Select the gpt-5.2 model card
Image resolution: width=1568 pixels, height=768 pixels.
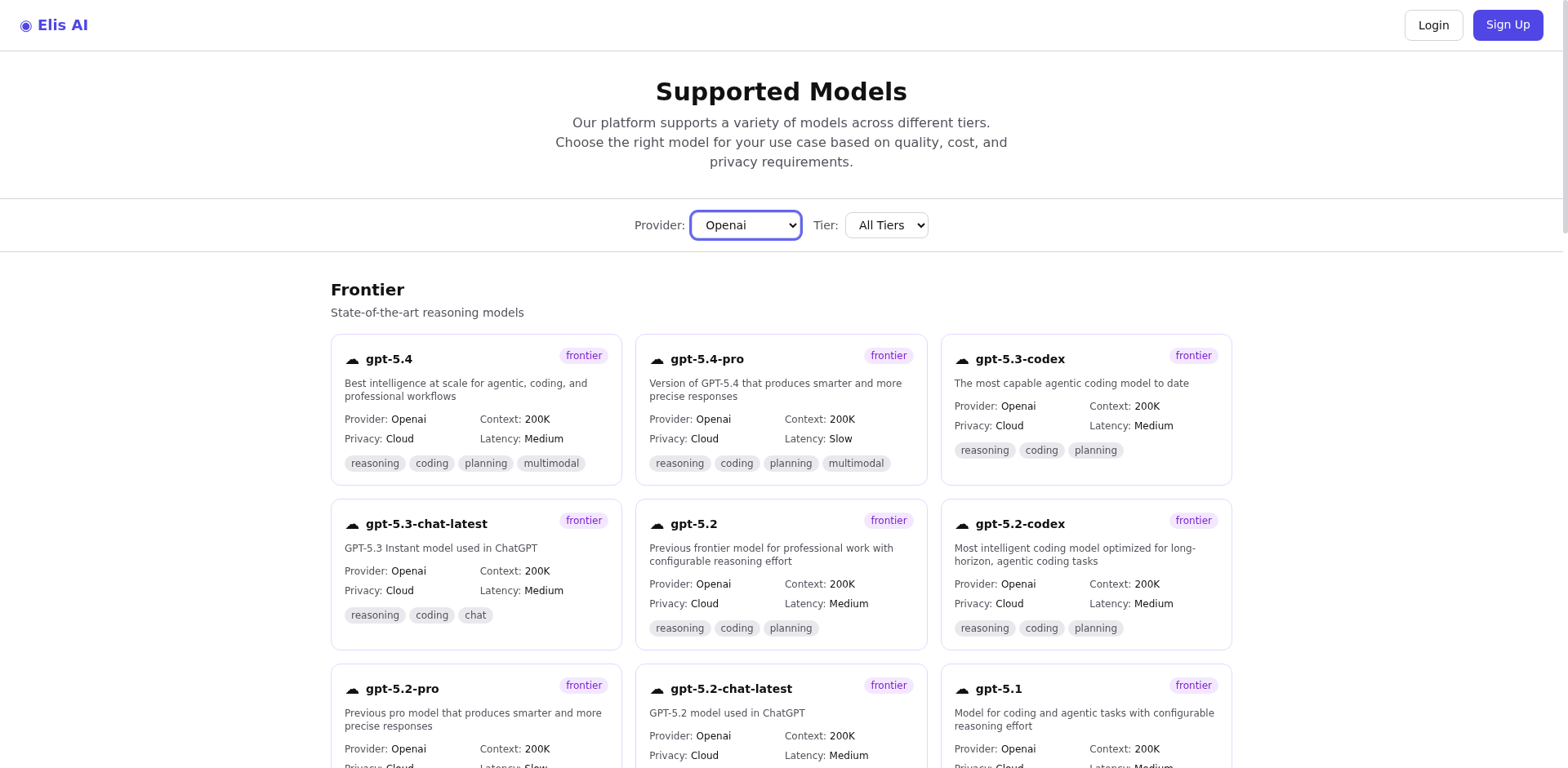pyautogui.click(x=781, y=574)
